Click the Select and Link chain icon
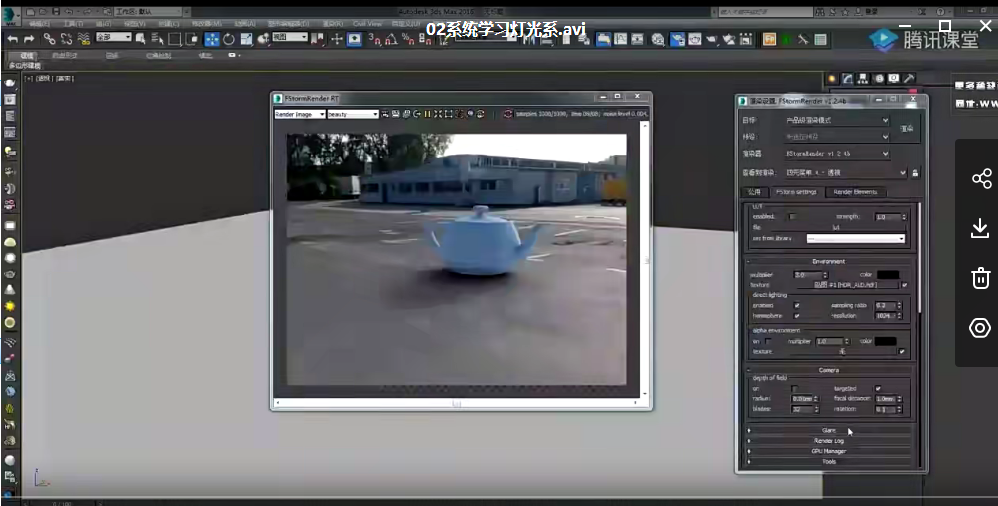The image size is (998, 506). pos(50,39)
